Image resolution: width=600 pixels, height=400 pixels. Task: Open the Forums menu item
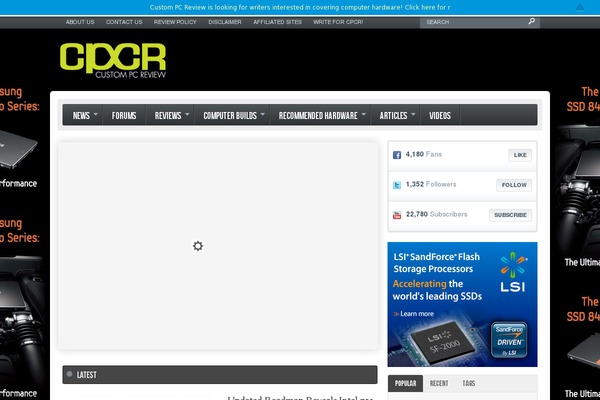pyautogui.click(x=124, y=115)
